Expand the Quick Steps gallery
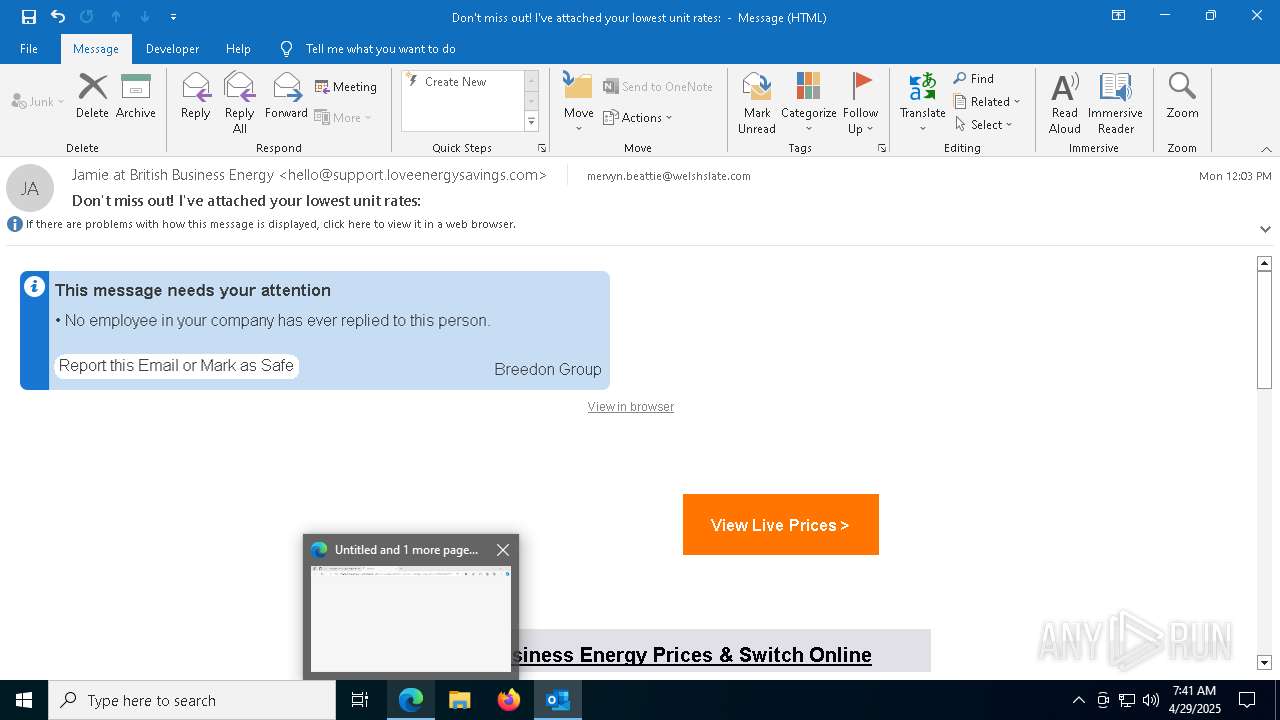The height and width of the screenshot is (720, 1280). (x=531, y=122)
